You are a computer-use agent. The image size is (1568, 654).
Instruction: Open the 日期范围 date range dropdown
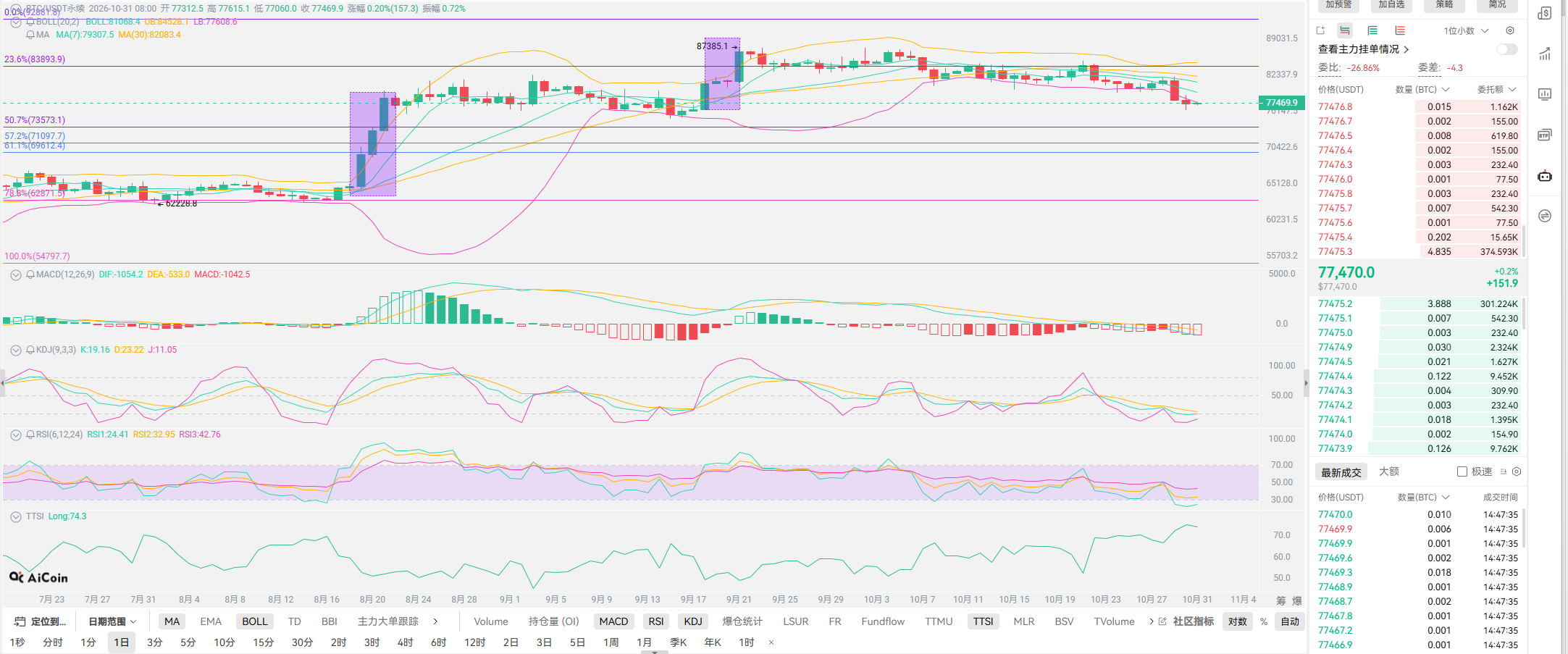coord(112,621)
